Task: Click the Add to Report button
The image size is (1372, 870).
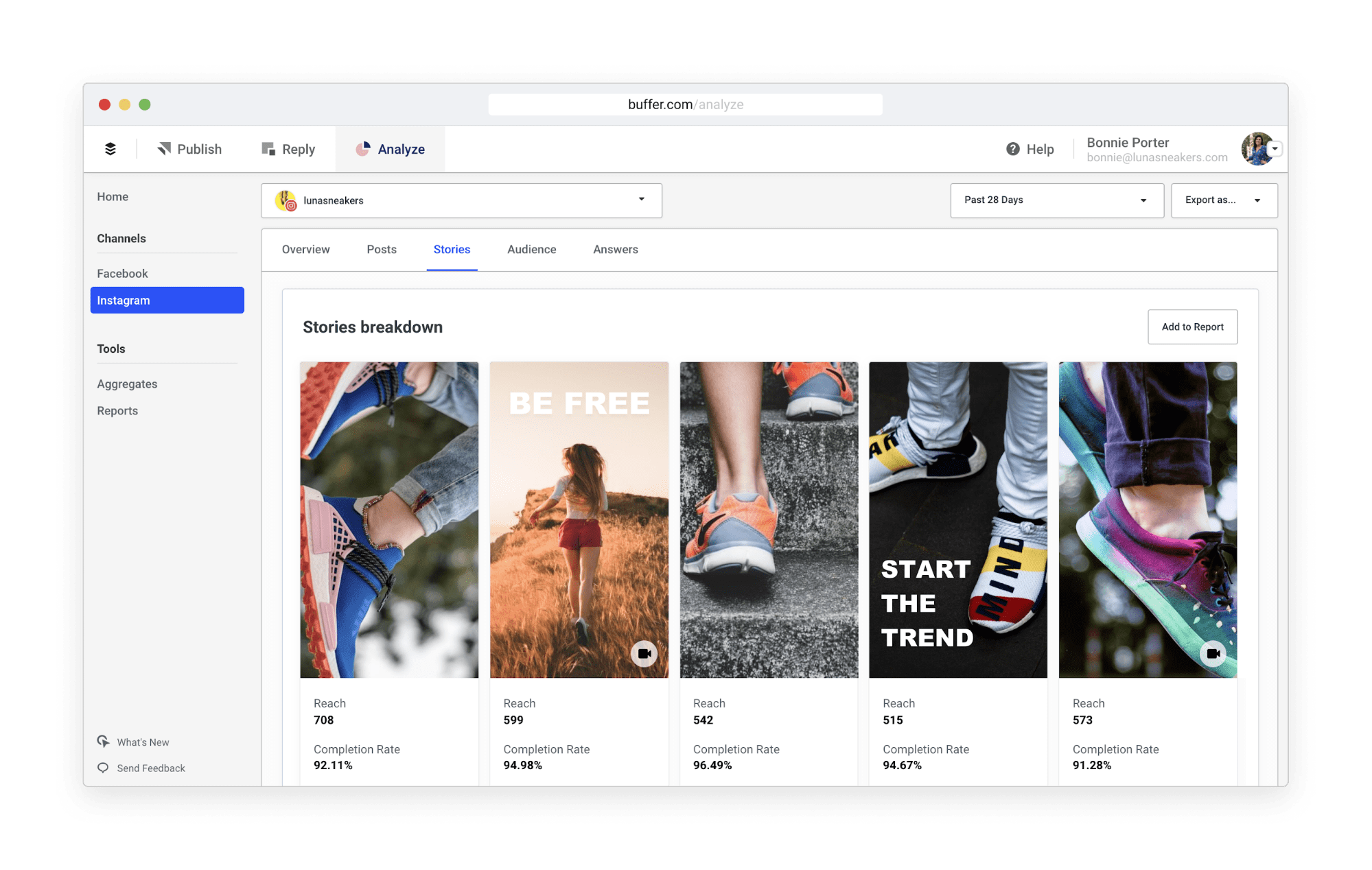Action: (x=1192, y=327)
